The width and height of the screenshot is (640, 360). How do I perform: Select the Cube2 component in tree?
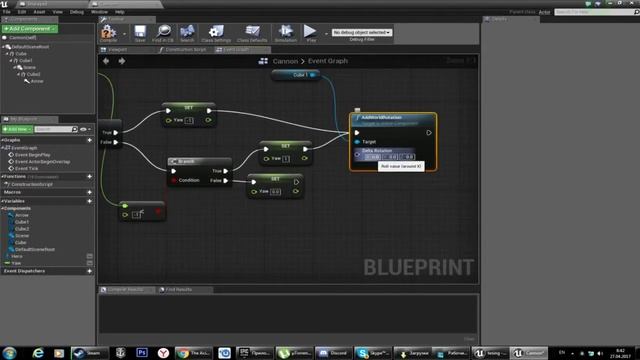(33, 74)
